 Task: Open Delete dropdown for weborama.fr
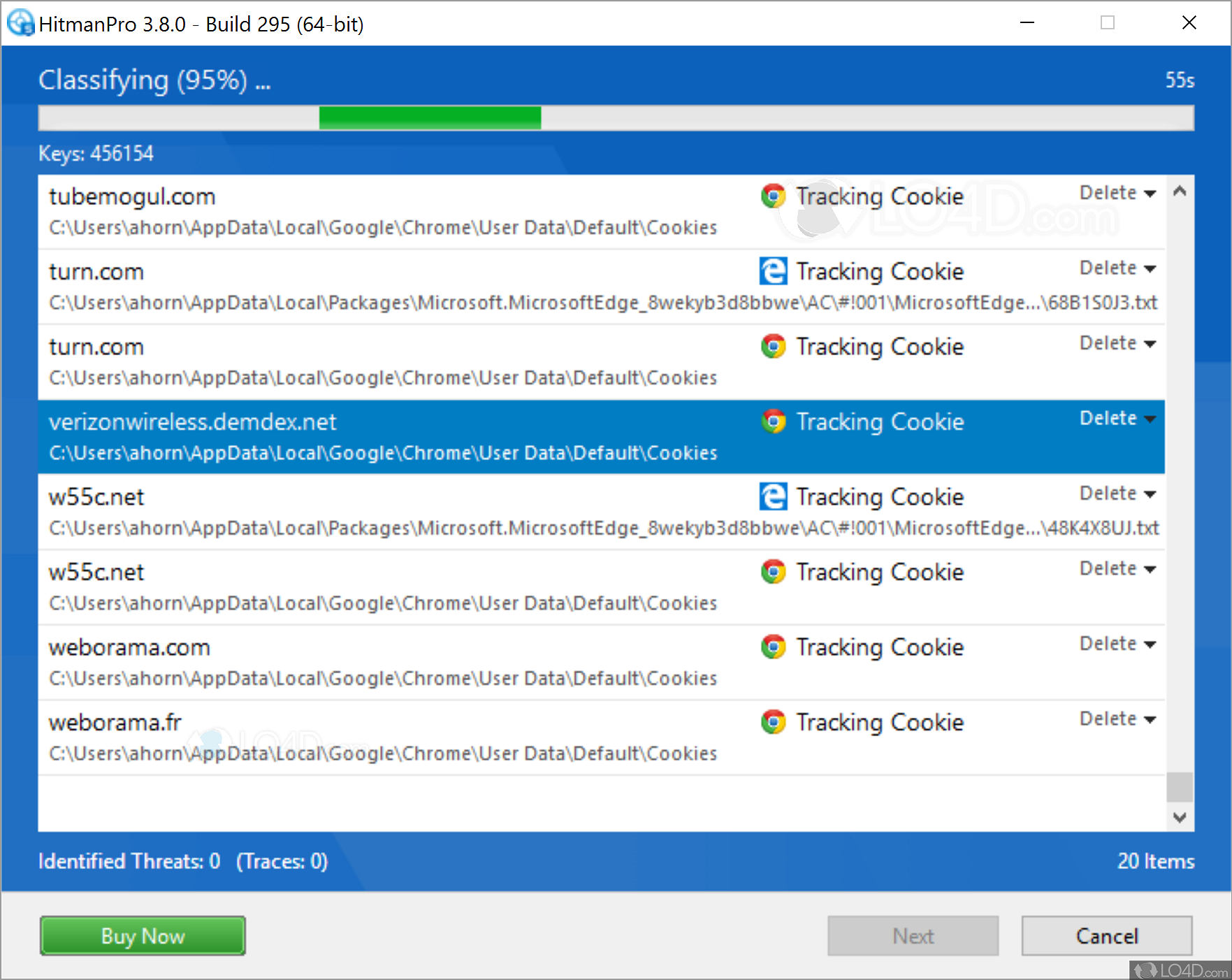coord(1117,719)
